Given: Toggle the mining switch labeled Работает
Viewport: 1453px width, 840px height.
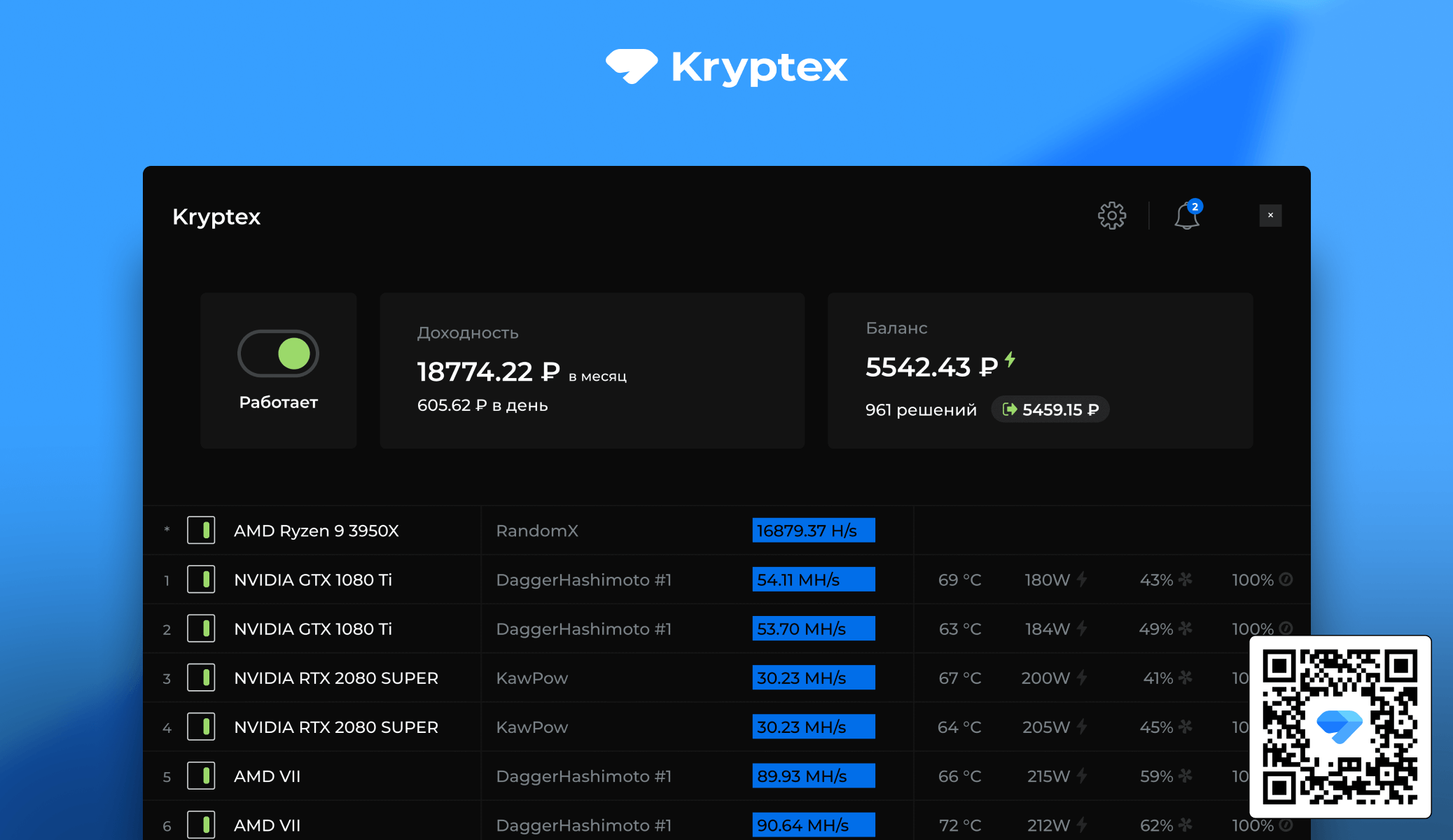Looking at the screenshot, I should pos(278,353).
